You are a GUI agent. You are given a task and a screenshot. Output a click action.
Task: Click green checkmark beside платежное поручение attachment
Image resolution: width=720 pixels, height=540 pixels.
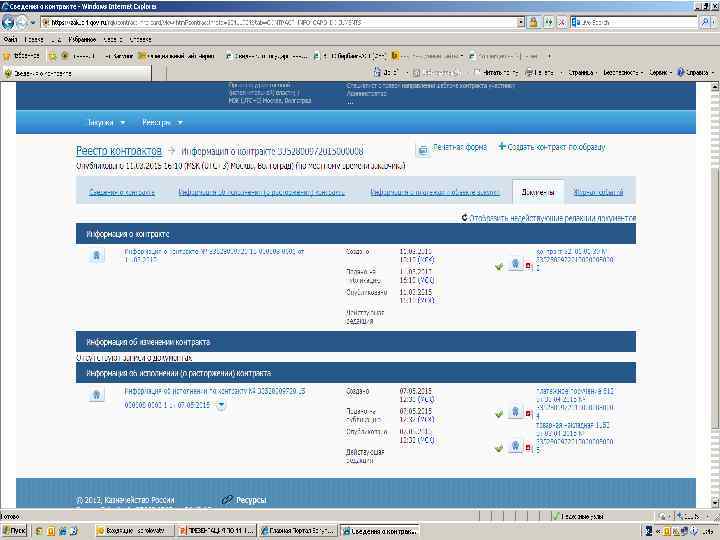(499, 414)
